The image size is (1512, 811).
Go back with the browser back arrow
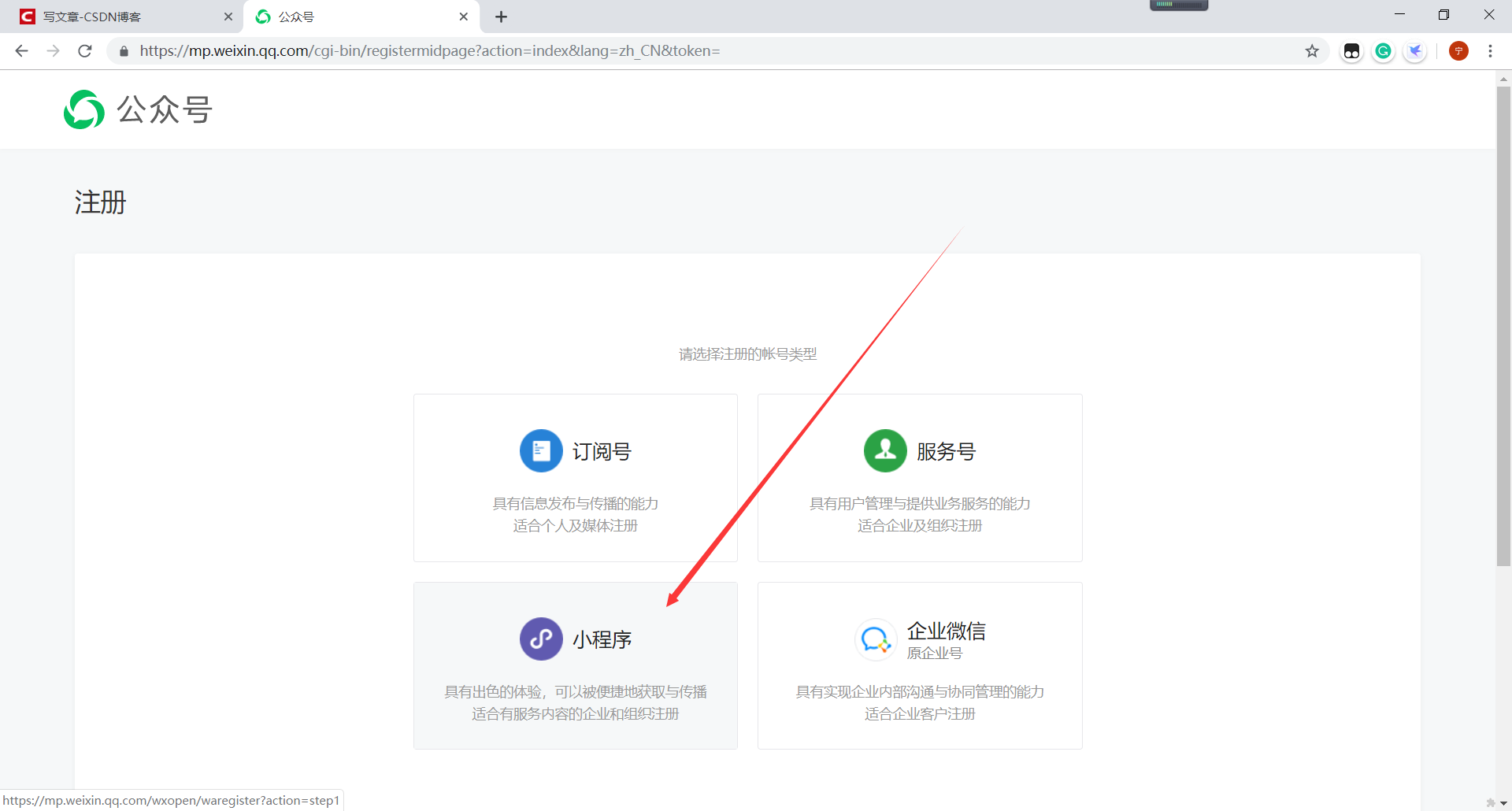click(x=21, y=51)
